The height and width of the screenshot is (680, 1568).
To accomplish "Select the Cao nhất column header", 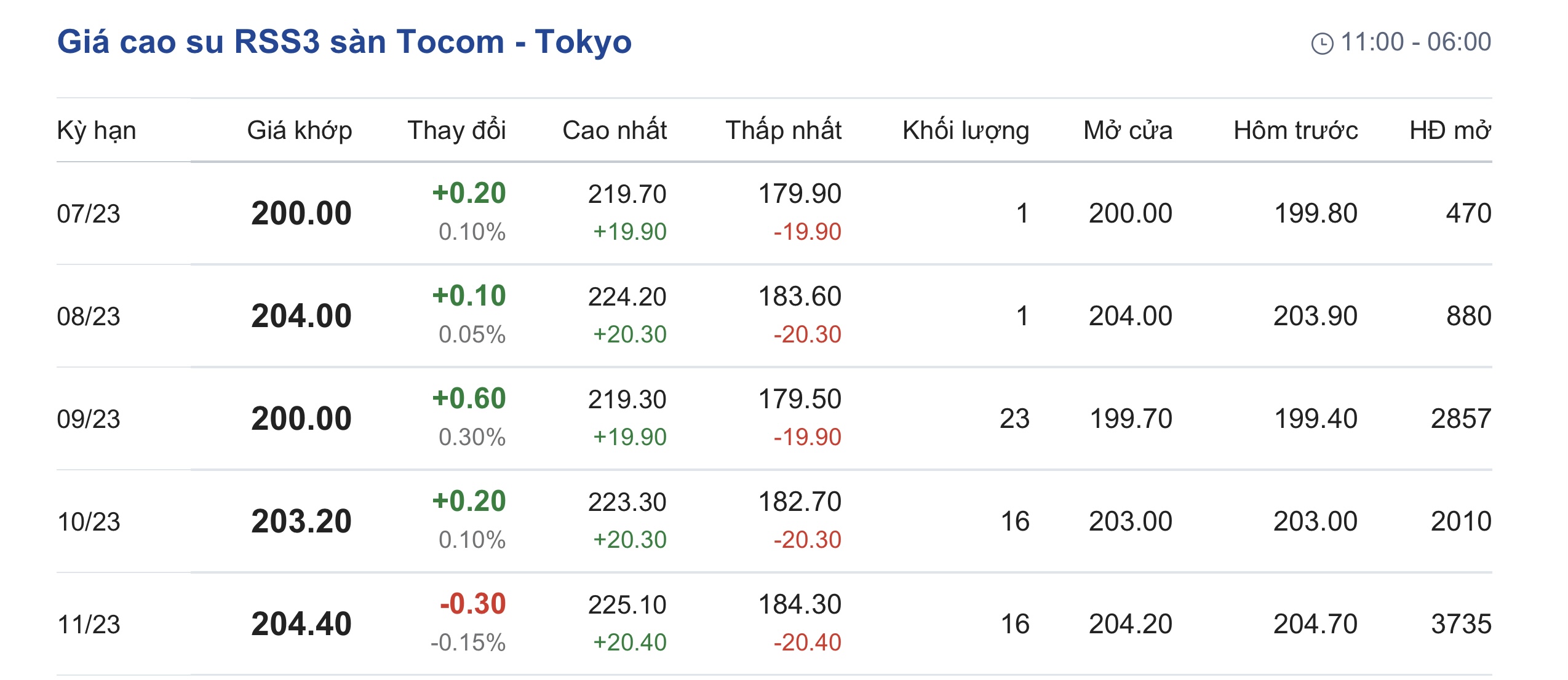I will click(615, 130).
